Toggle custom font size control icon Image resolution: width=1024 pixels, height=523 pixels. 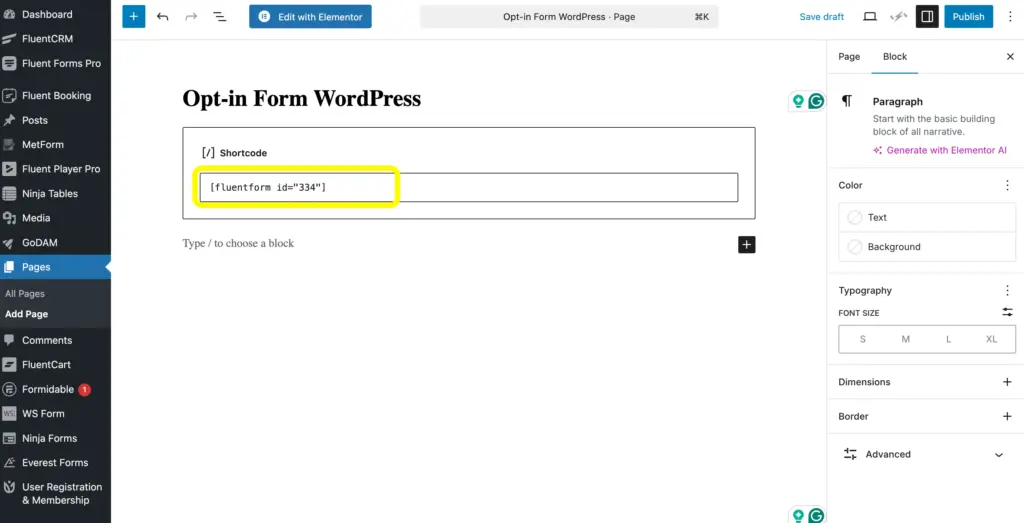pyautogui.click(x=1008, y=313)
